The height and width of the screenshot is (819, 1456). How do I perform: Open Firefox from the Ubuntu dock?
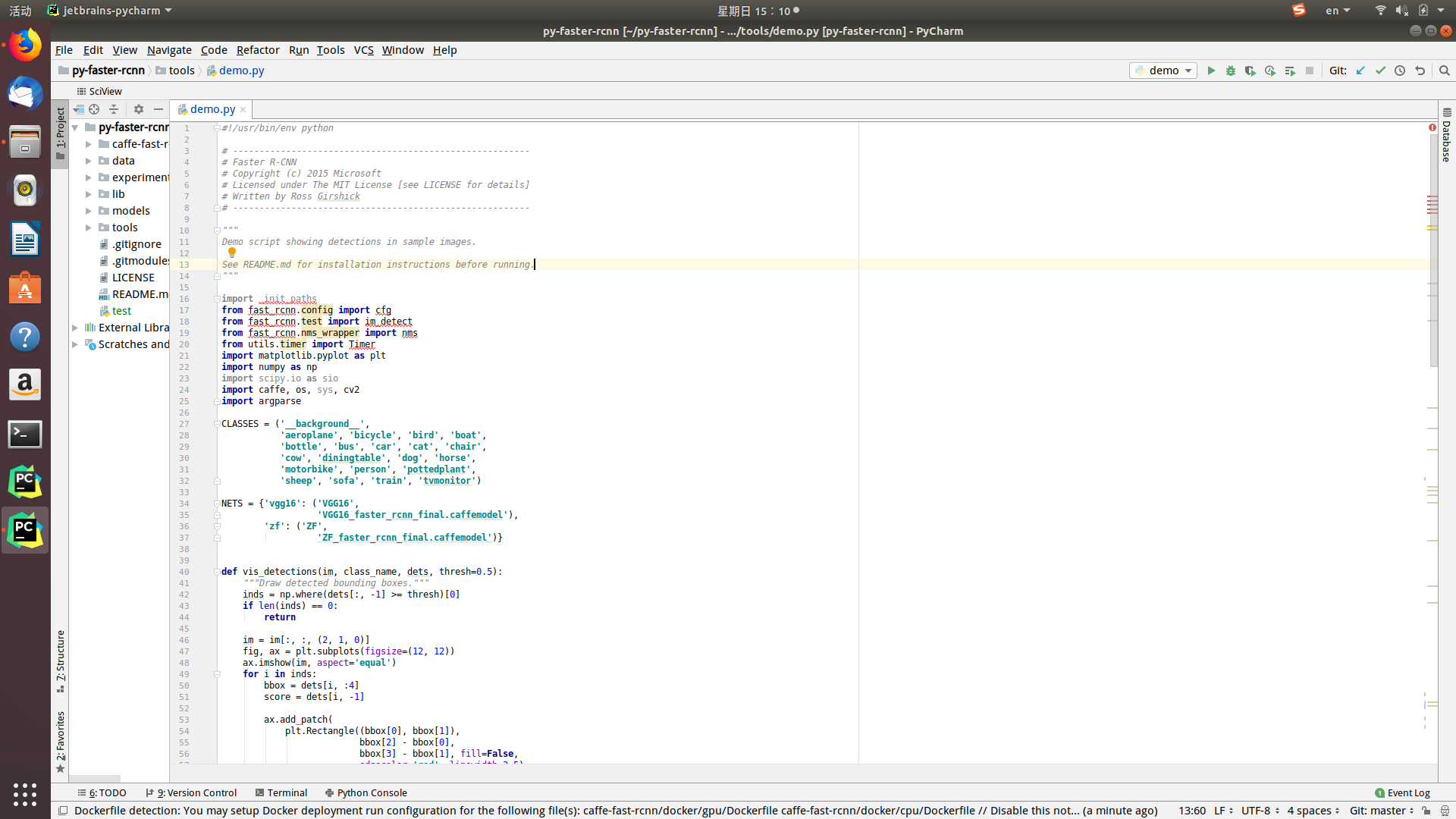tap(25, 45)
